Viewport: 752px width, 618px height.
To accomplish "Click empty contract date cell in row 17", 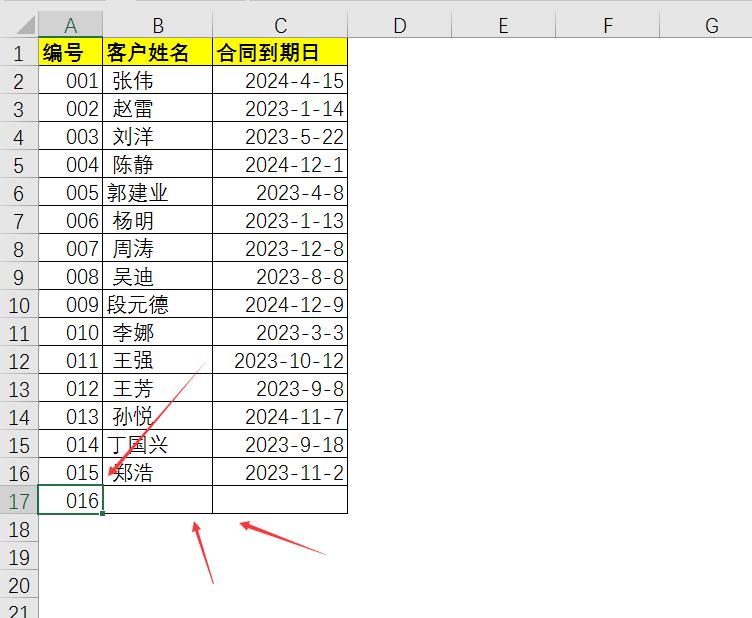I will pos(280,500).
